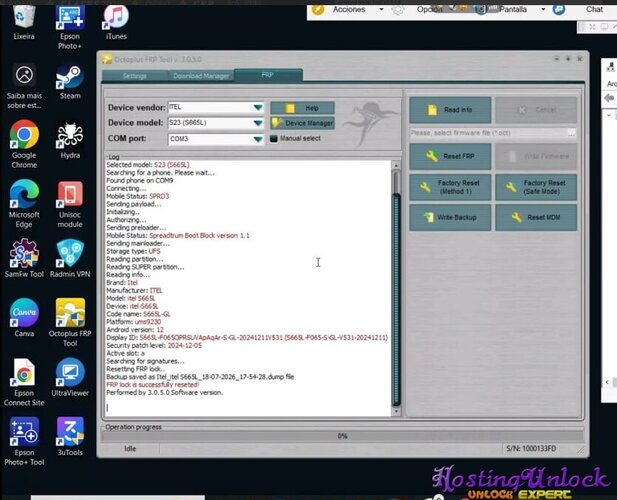Launch the Hydra tool icon

point(70,141)
